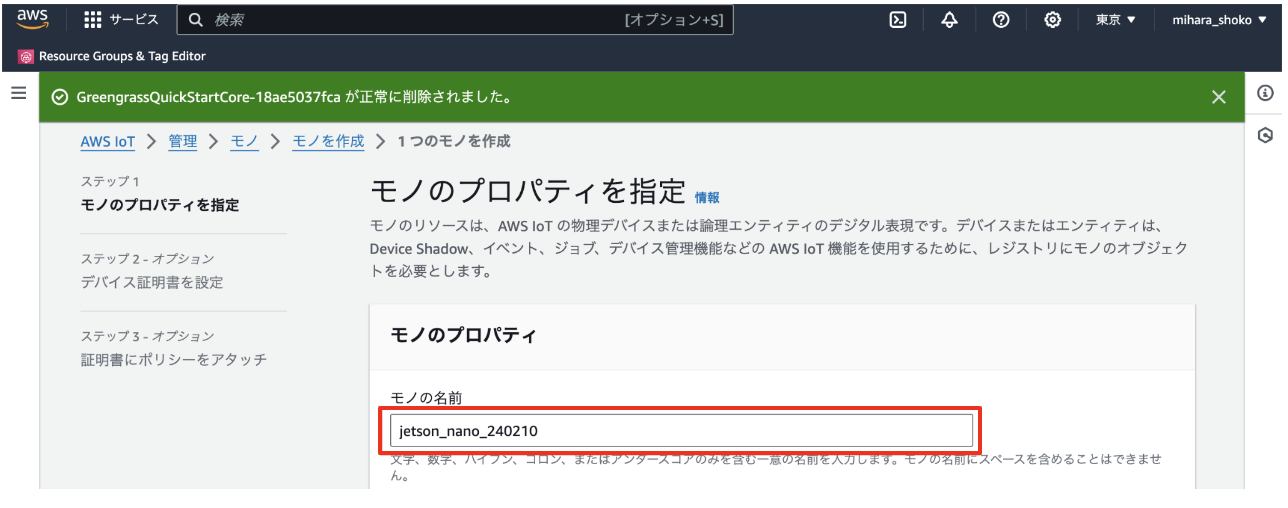
Task: Open the info panel icon on right
Action: (x=1265, y=93)
